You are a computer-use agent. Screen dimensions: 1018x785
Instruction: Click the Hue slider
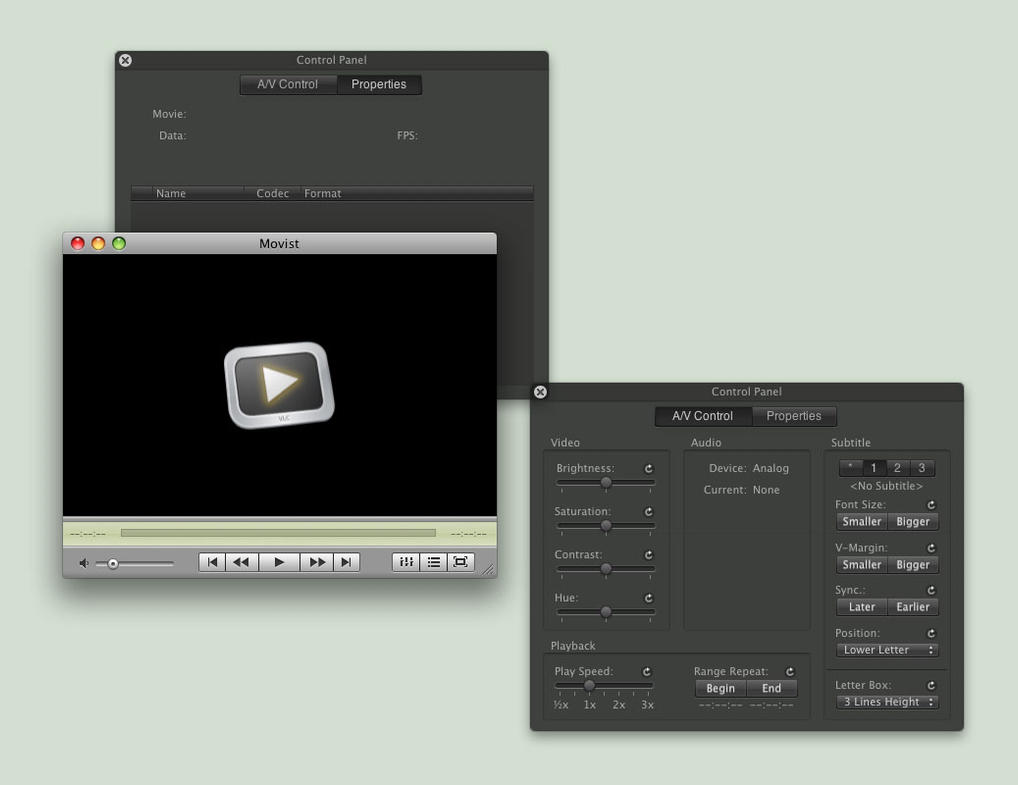tap(606, 612)
